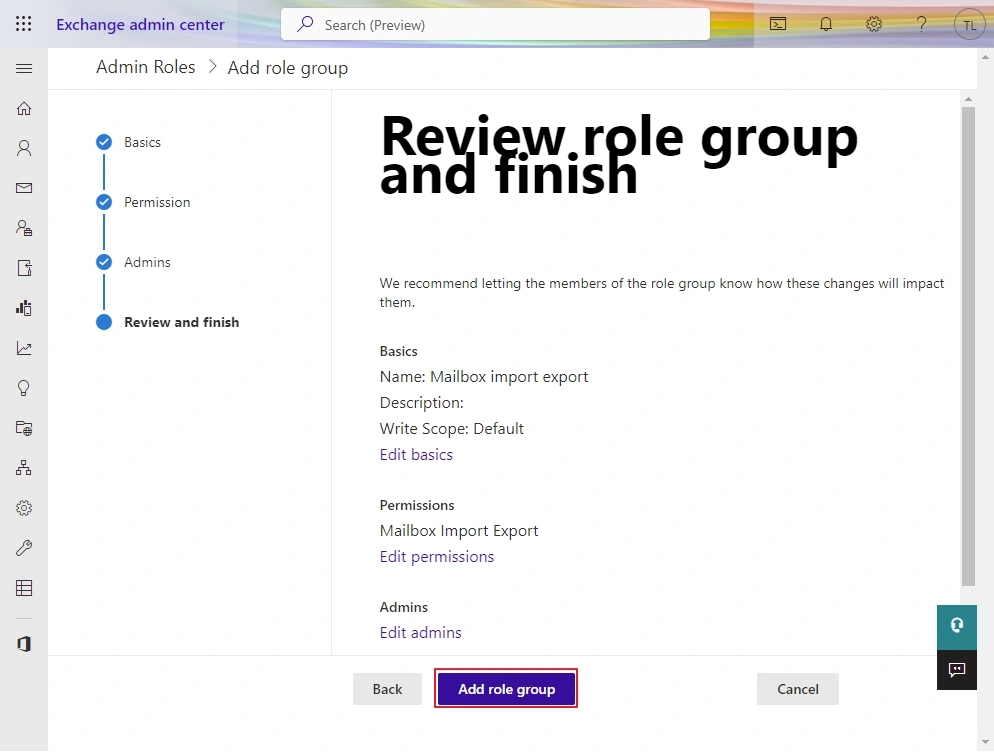Click the Write Scope: Default text
This screenshot has width=994, height=753.
[451, 428]
